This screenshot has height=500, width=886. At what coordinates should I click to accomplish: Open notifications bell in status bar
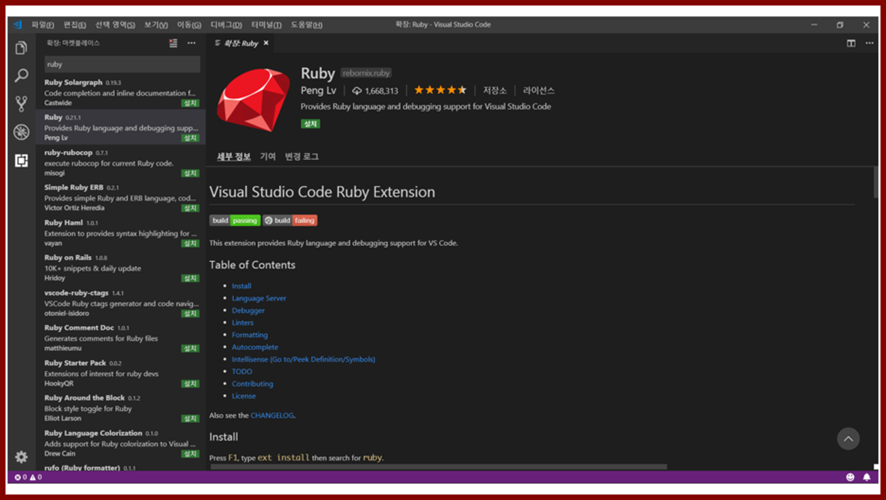867,477
